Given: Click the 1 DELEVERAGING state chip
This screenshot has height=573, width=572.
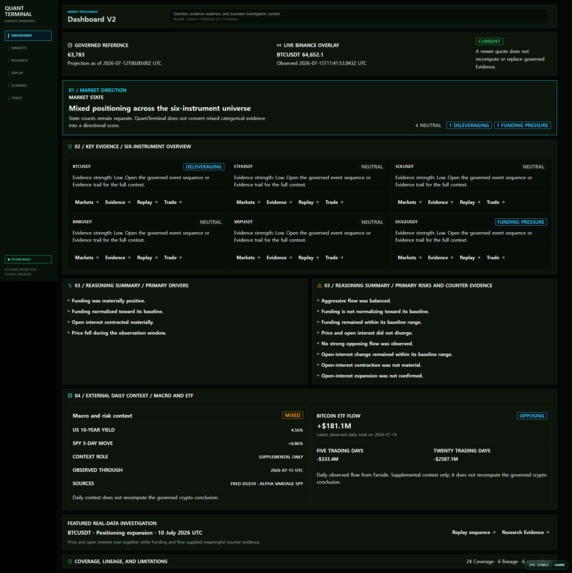Looking at the screenshot, I should 469,125.
